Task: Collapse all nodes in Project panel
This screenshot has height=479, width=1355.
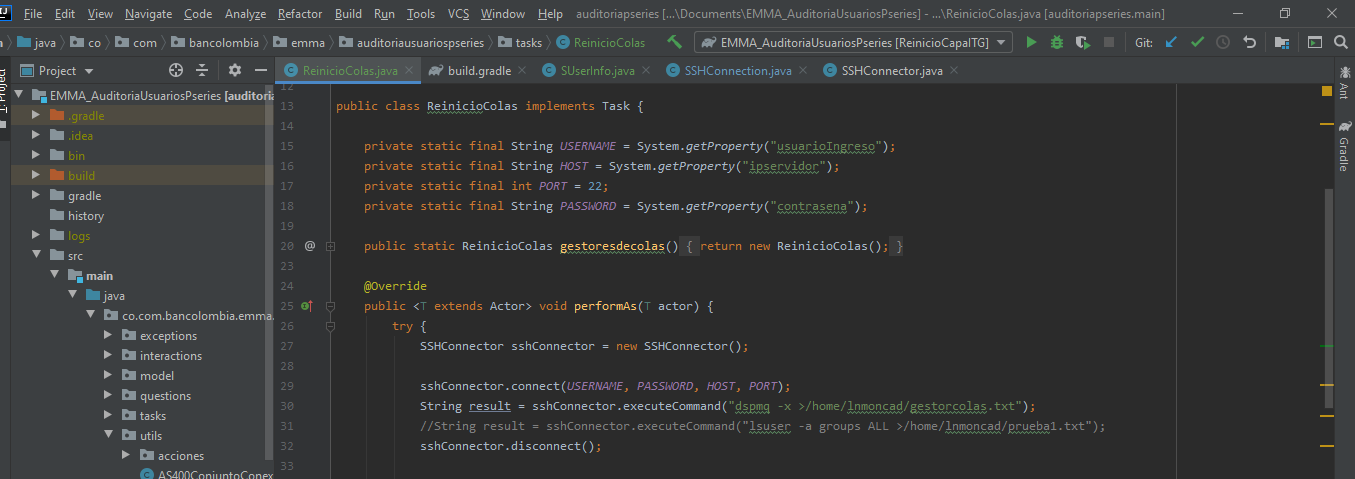Action: [202, 70]
